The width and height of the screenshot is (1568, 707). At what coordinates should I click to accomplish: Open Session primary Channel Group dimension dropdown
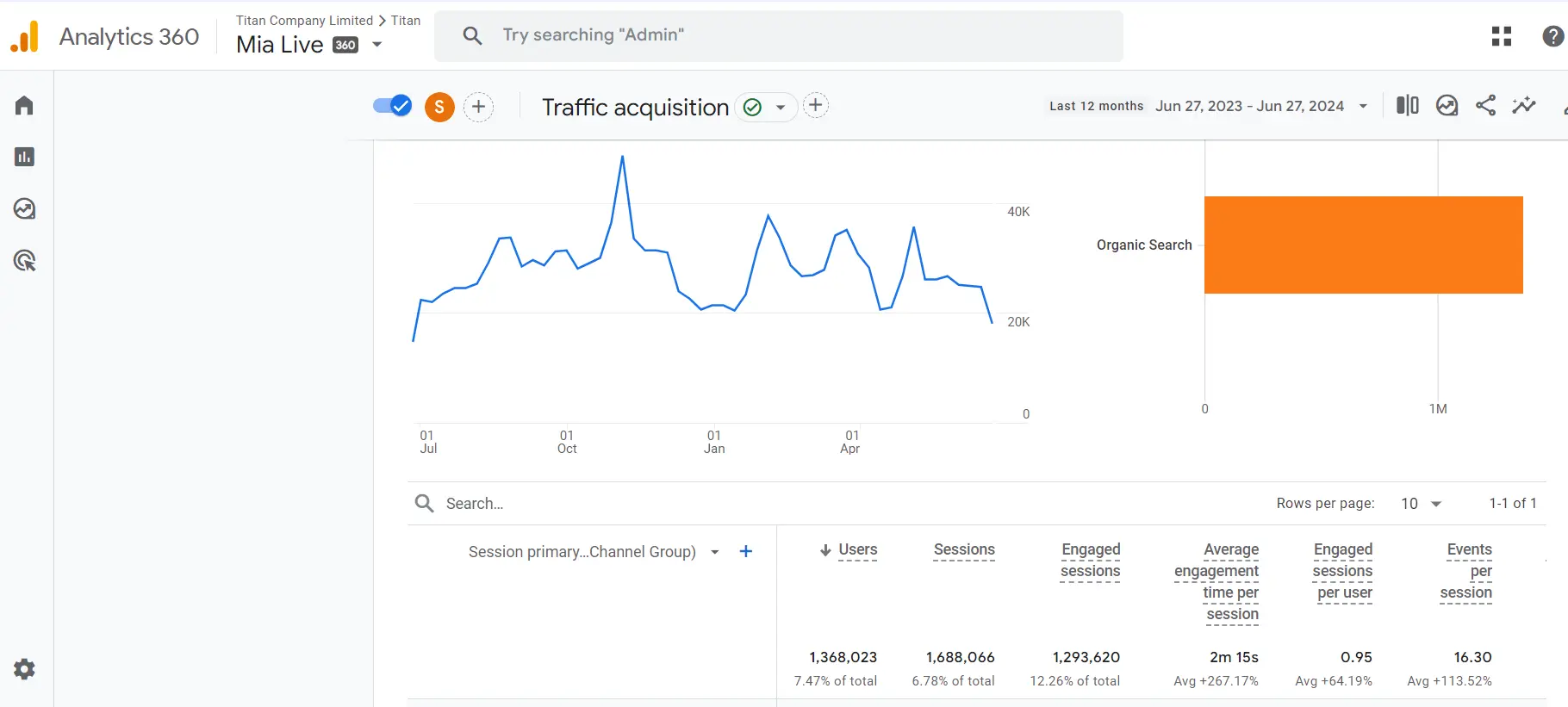(x=715, y=552)
